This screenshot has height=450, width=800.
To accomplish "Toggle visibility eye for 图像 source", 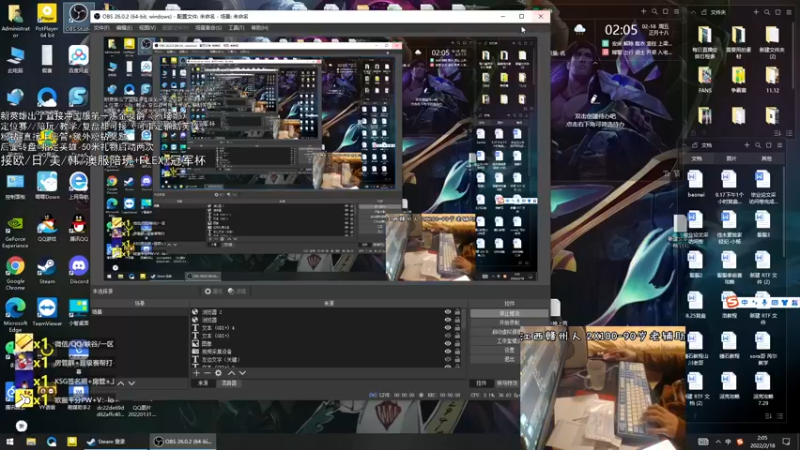I will pos(447,343).
